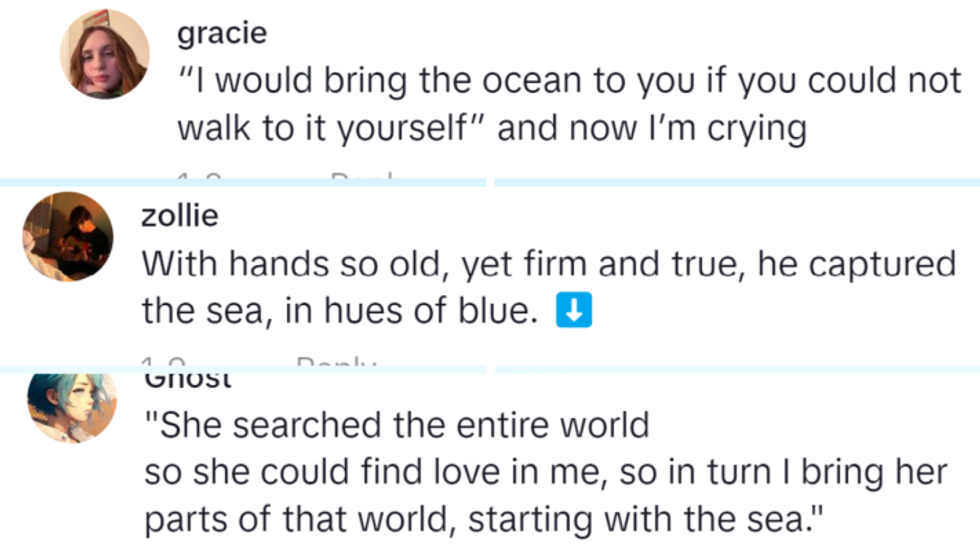Click the cut-off timestamp below gracie's comment
This screenshot has width=980, height=551.
coord(198,177)
